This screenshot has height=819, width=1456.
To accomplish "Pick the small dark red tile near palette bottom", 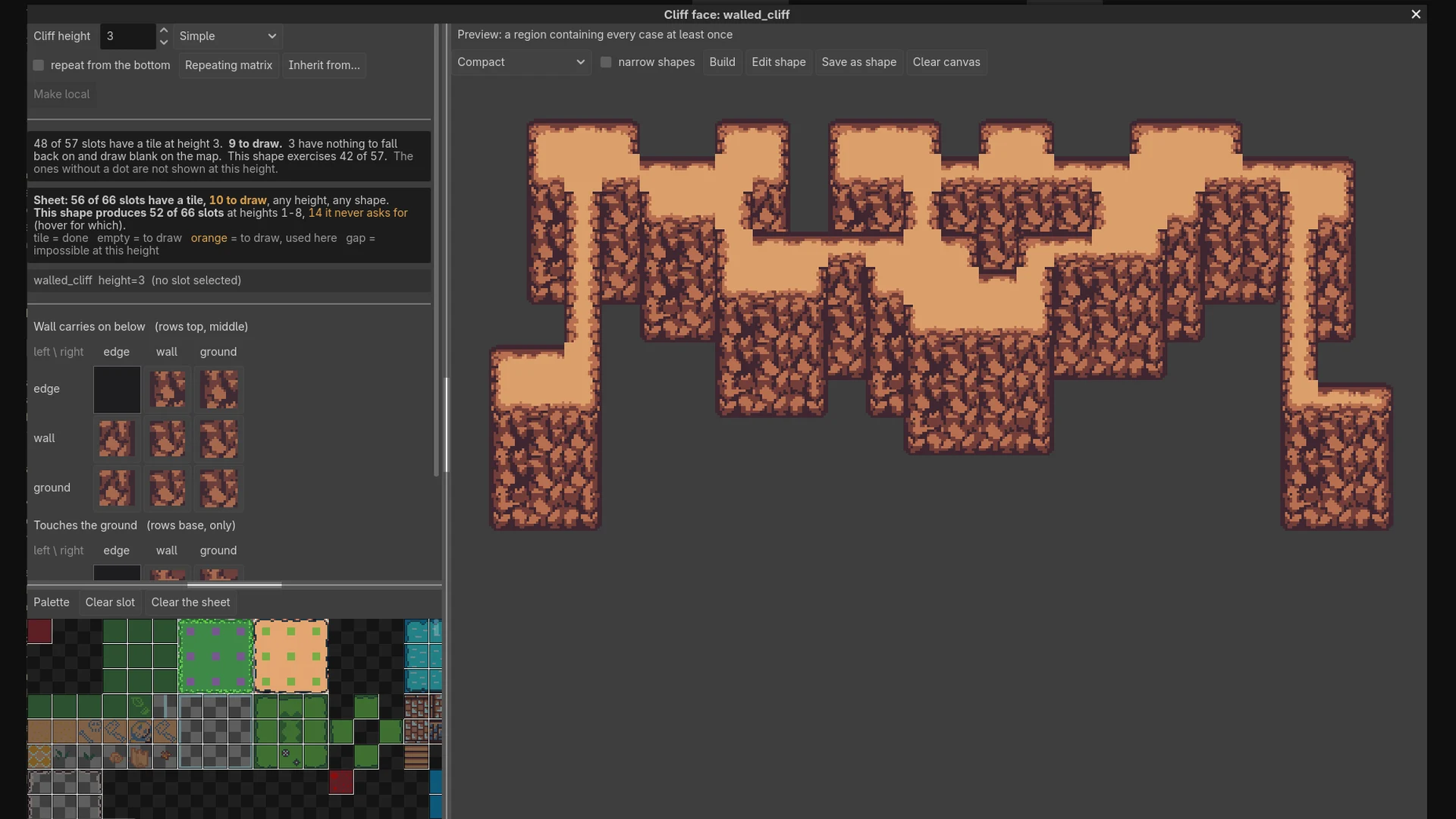I will (341, 782).
